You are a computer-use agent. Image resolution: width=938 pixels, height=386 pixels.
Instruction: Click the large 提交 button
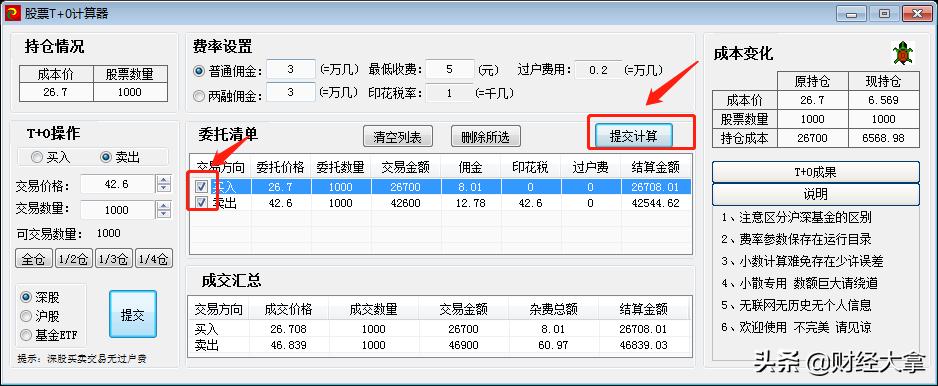(133, 314)
